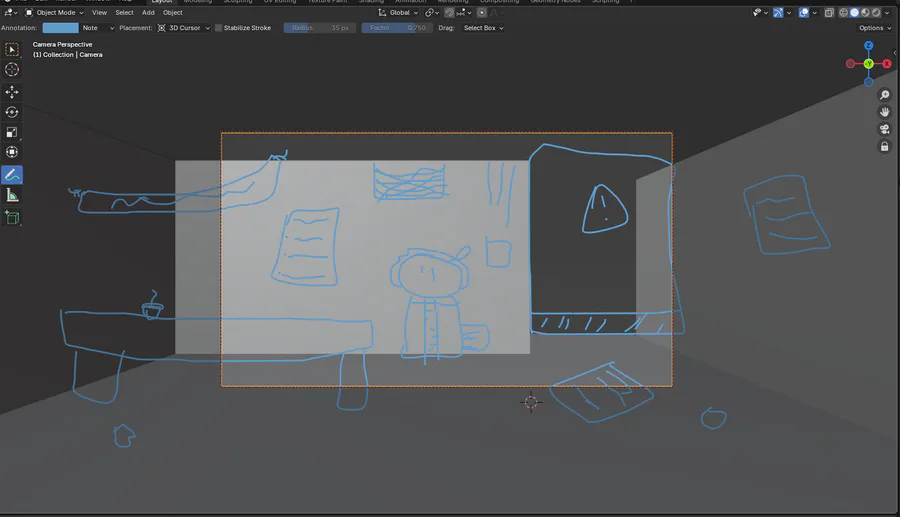Image resolution: width=900 pixels, height=517 pixels.
Task: Pick the Rotate tool
Action: pyautogui.click(x=11, y=112)
